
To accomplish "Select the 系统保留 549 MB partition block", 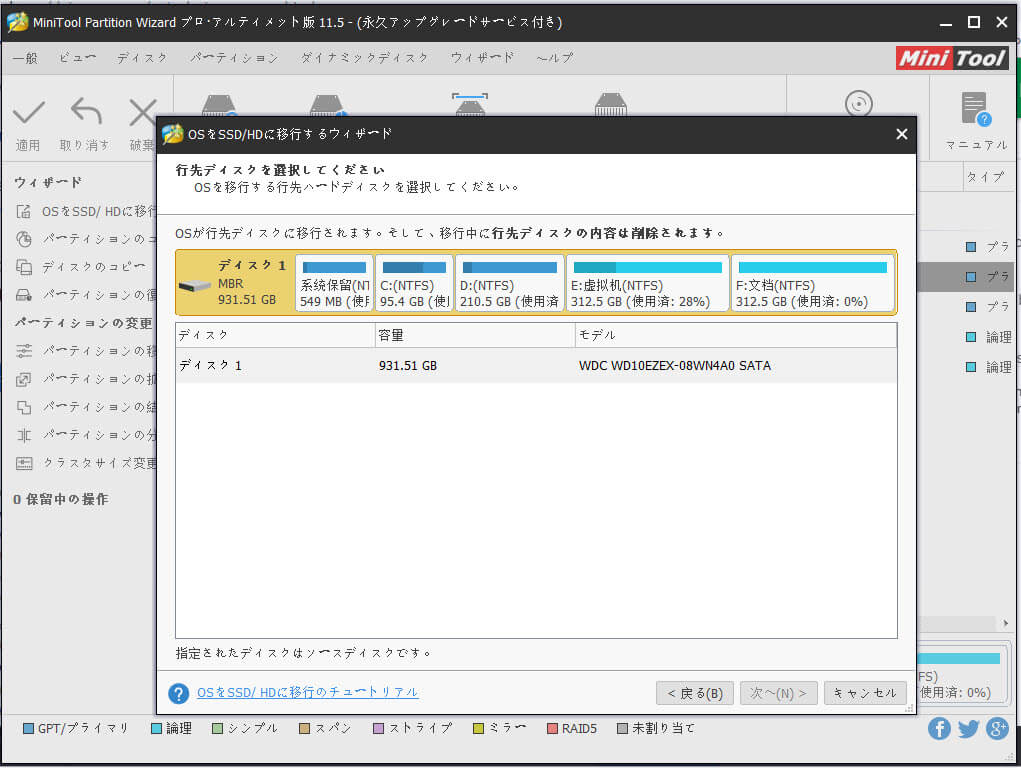I will click(334, 283).
